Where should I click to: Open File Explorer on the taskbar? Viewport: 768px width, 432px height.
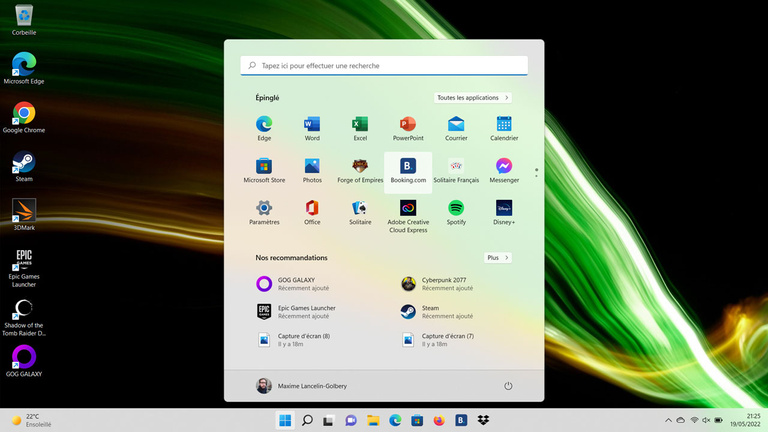tap(373, 420)
